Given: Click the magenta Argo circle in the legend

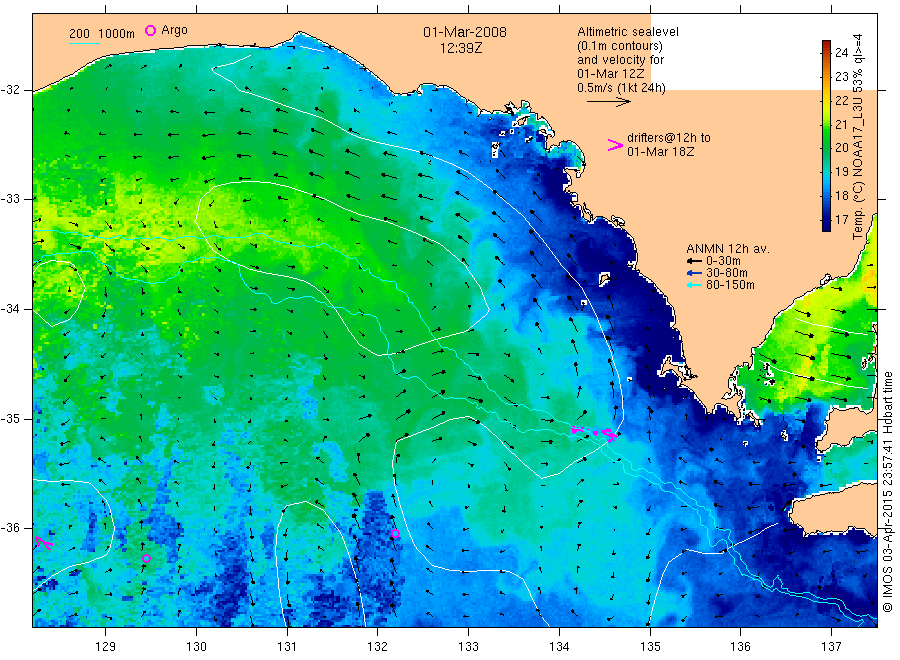Looking at the screenshot, I should point(150,30).
